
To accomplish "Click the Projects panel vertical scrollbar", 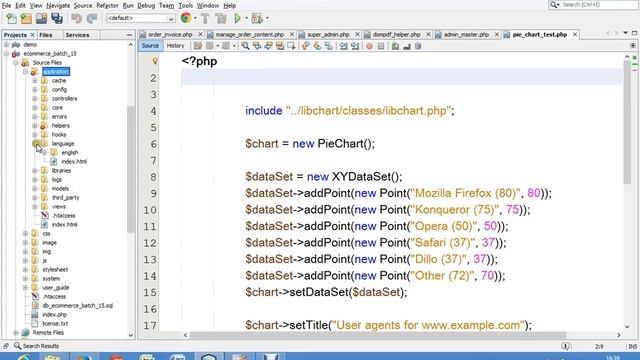I will (x=131, y=169).
